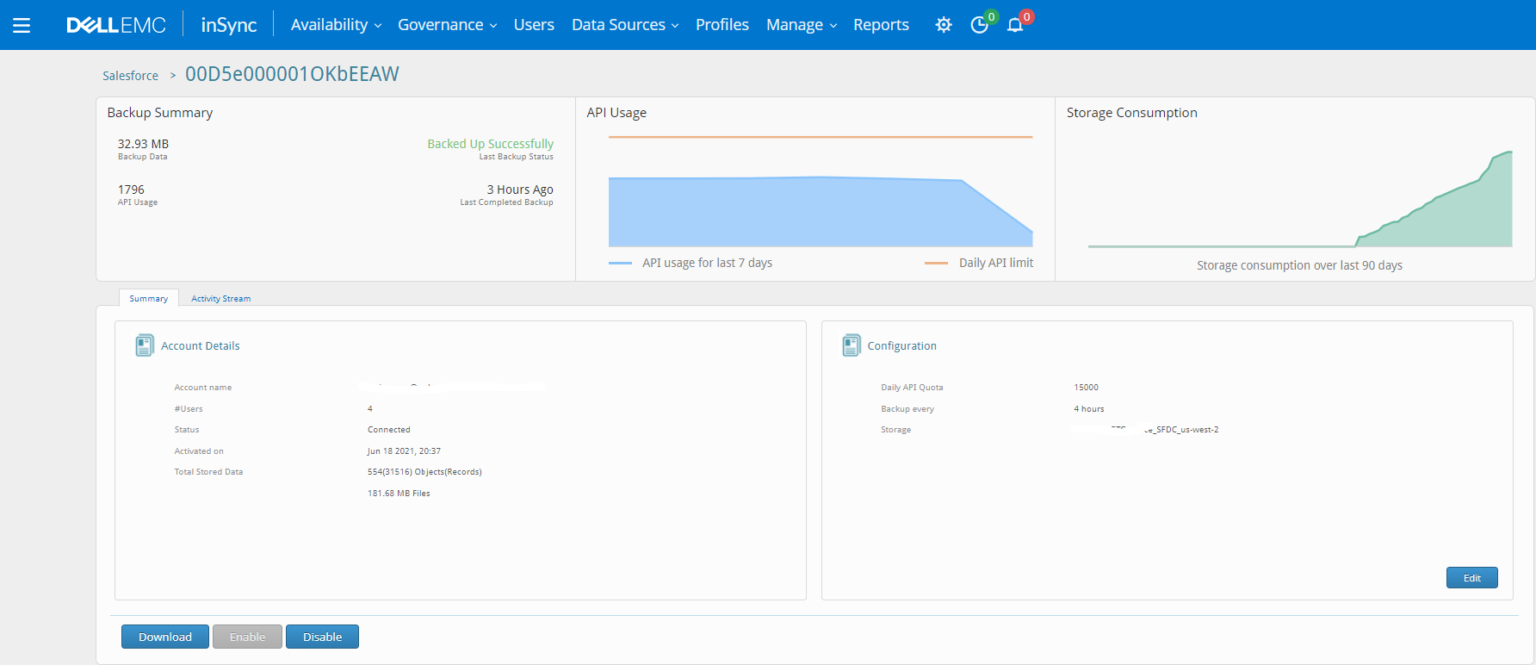Expand the Availability menu

330,24
